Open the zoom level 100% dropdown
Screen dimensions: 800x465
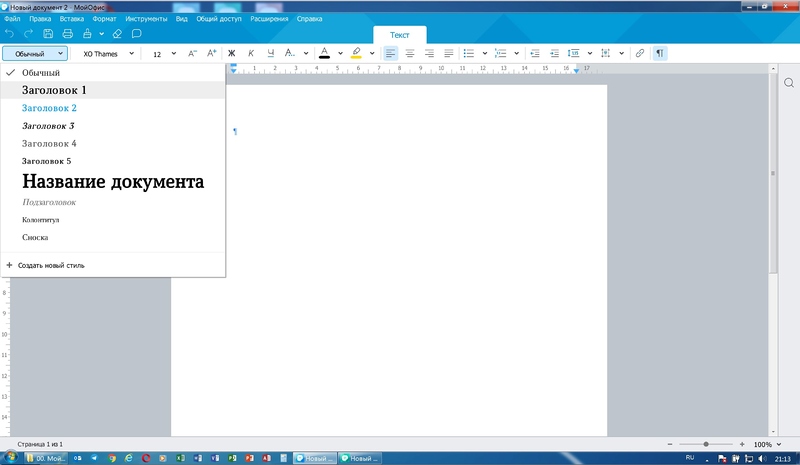tap(767, 444)
